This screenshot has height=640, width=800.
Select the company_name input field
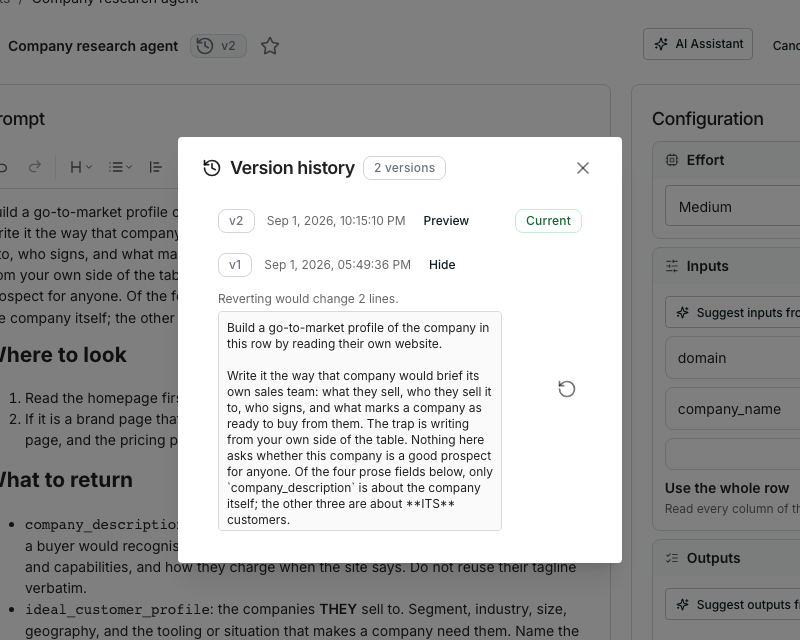click(x=733, y=409)
